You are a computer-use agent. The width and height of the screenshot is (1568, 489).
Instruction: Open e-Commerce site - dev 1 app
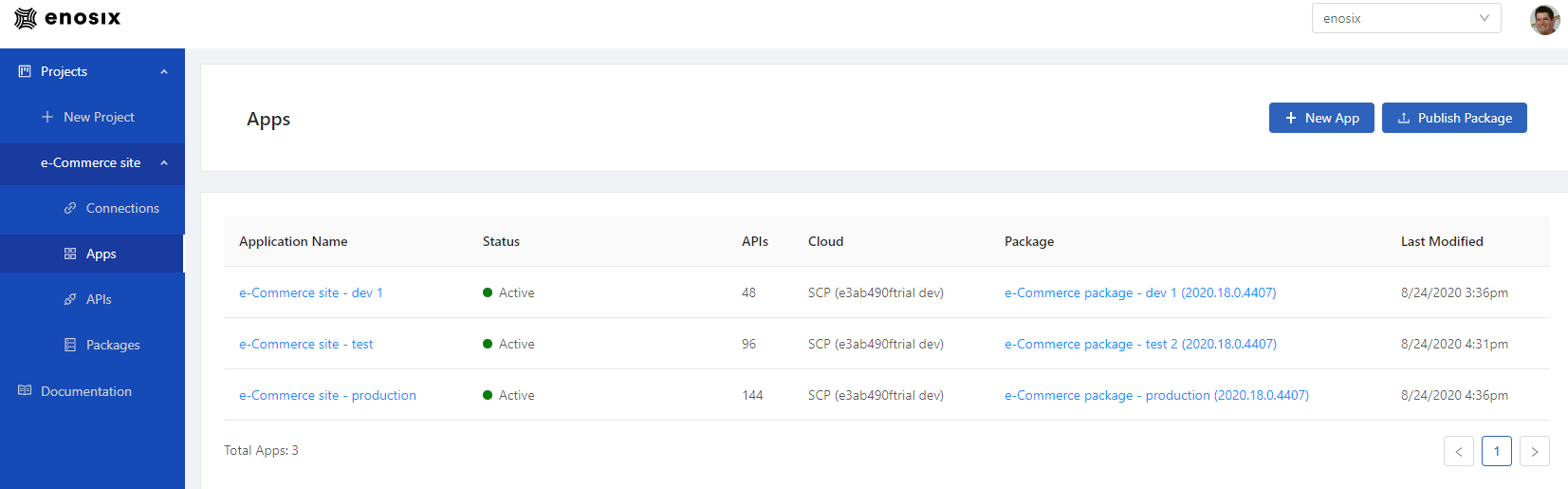click(311, 292)
